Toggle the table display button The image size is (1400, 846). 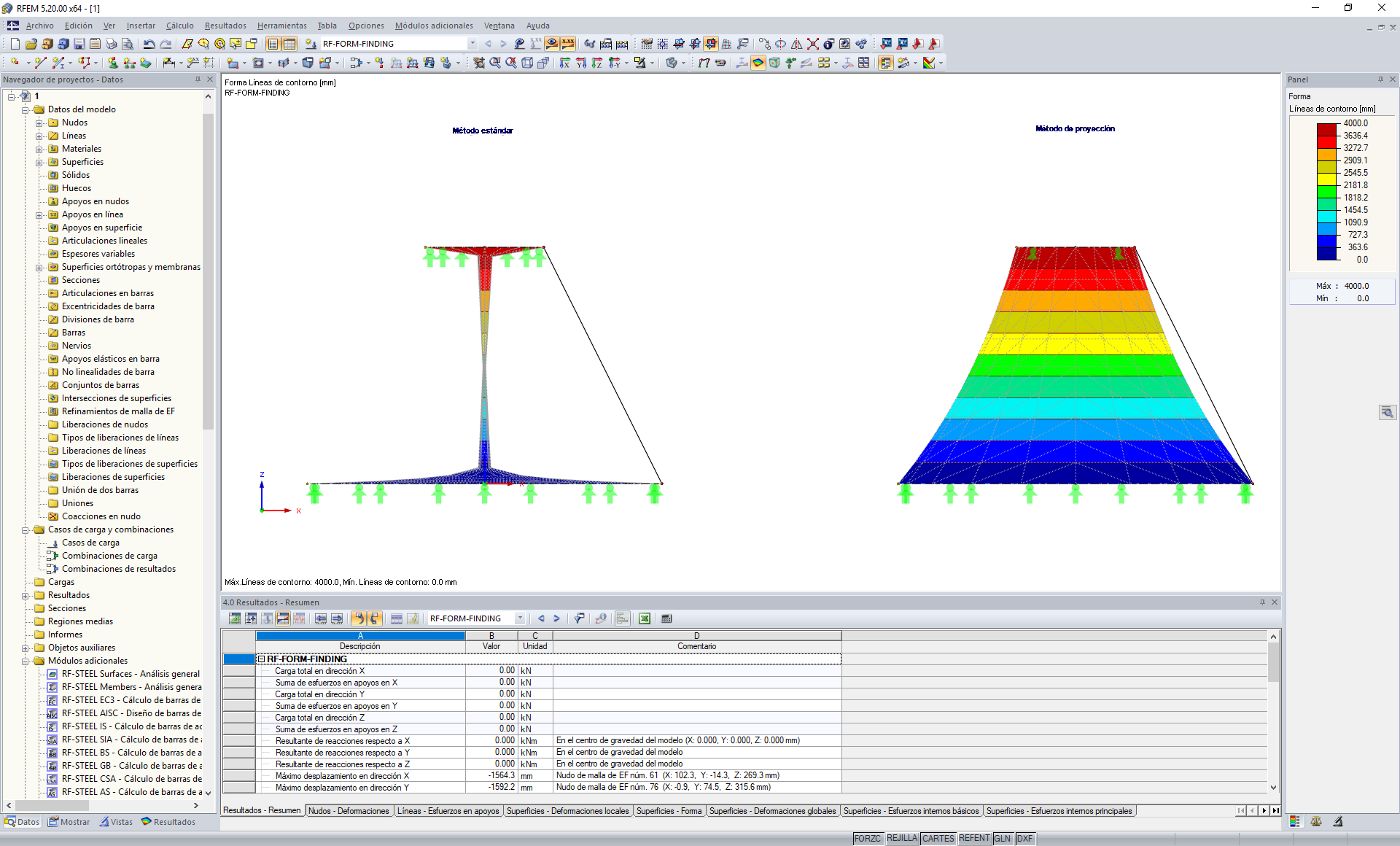pos(289,44)
